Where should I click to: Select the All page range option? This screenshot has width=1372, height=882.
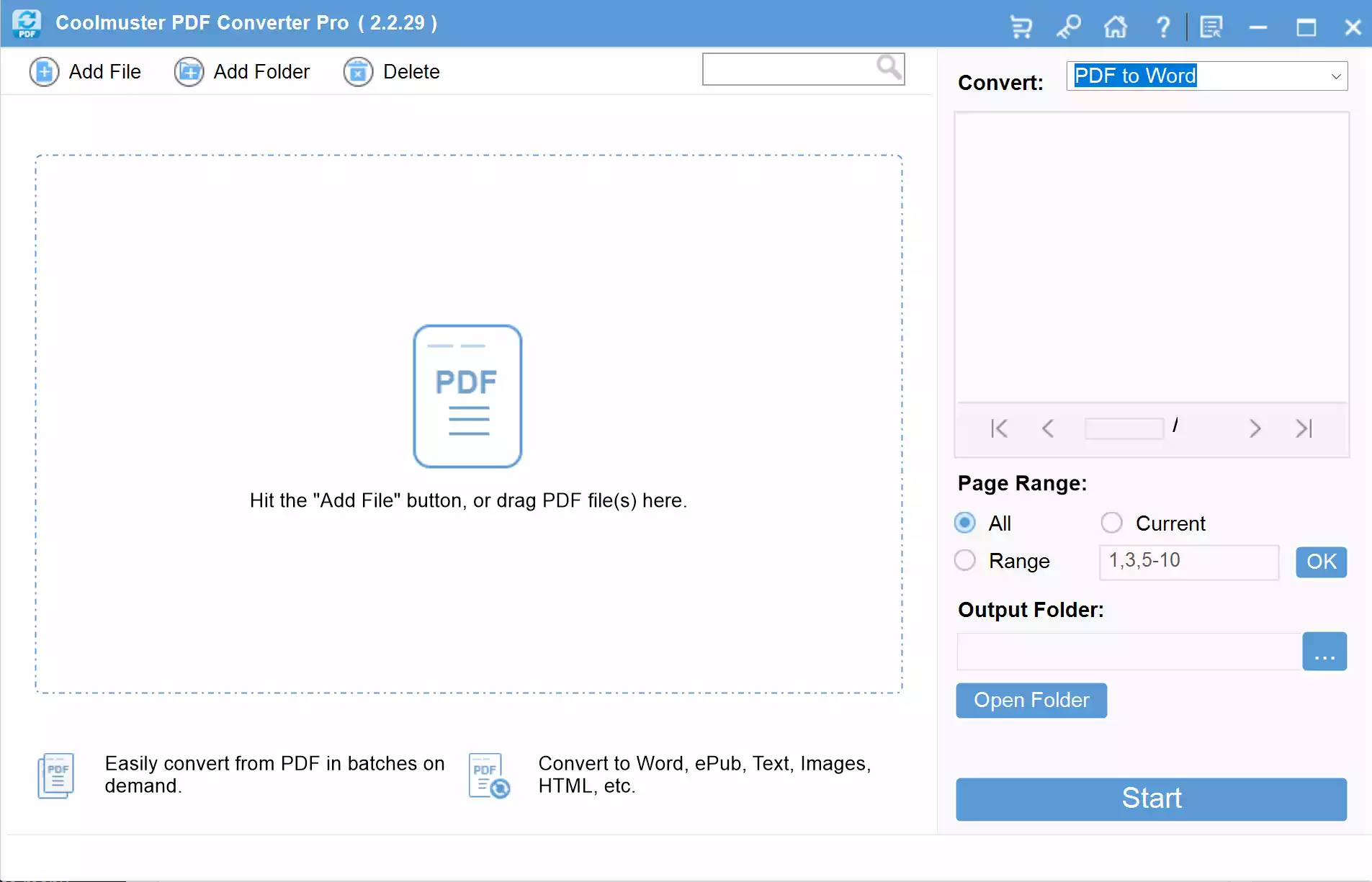(965, 523)
